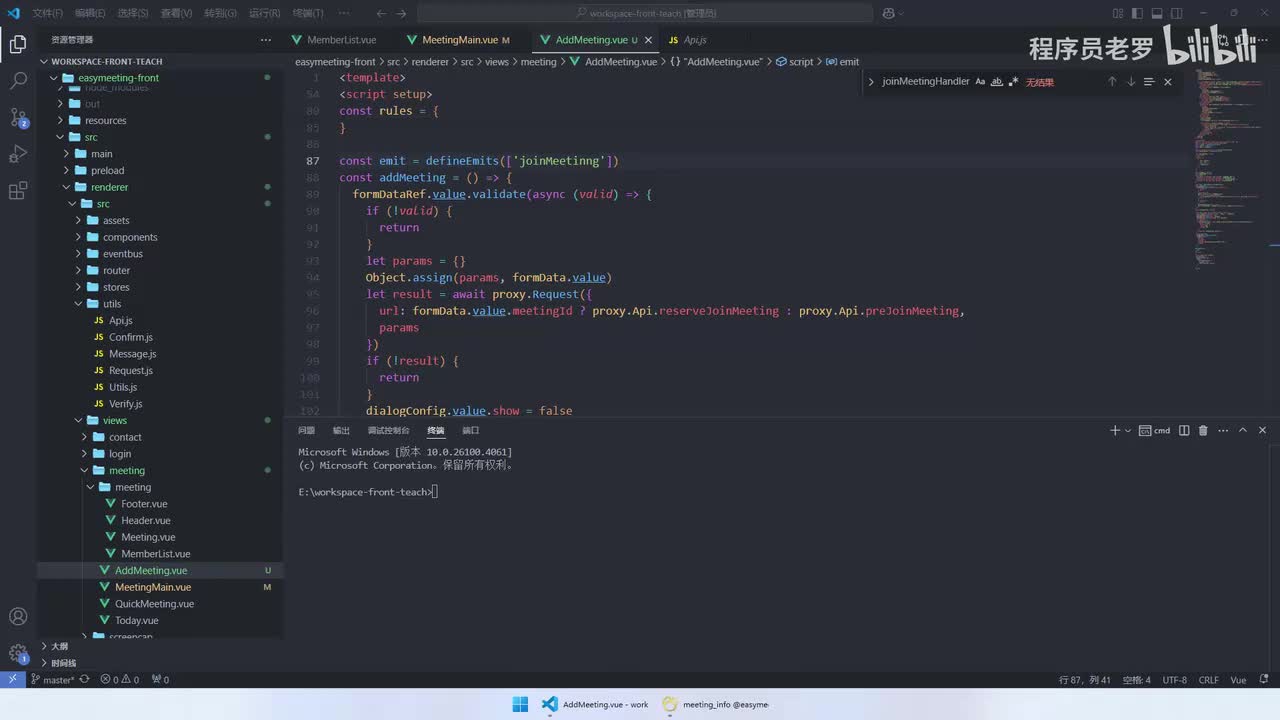Open the terminal launch profile dropdown
This screenshot has height=720, width=1280.
pyautogui.click(x=1128, y=431)
